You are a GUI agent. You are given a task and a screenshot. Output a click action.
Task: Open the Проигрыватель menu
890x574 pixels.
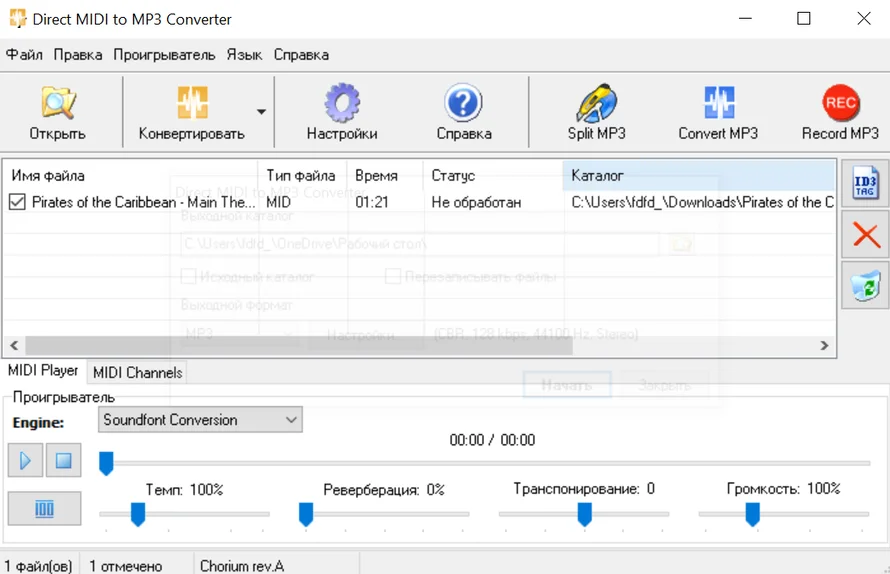[x=164, y=55]
